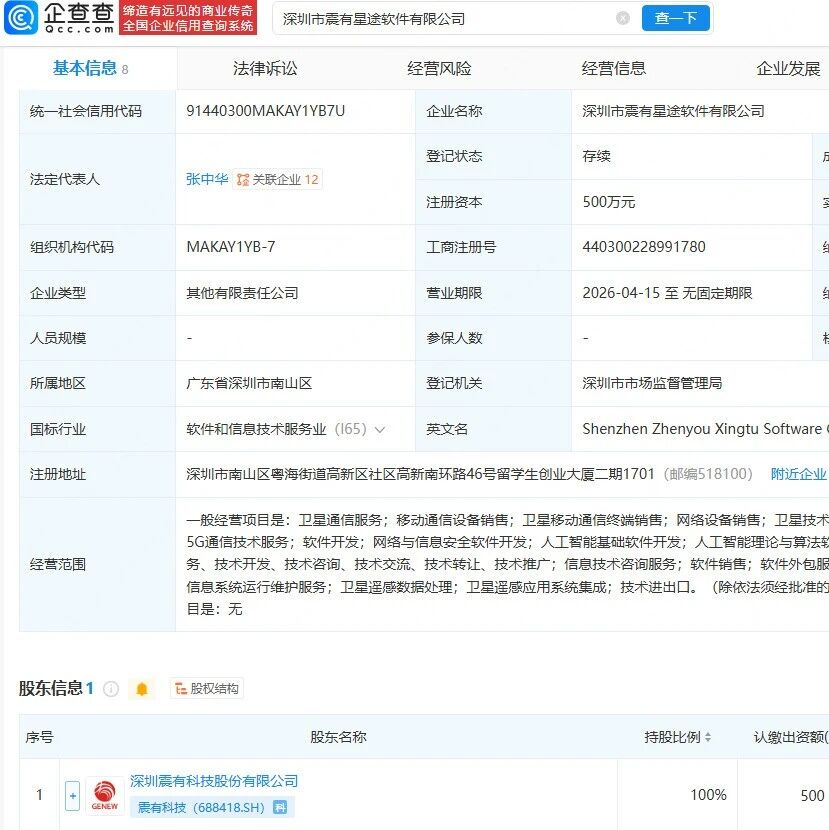This screenshot has height=830, width=829.
Task: Click the 震有科技 (688418.SH) stock tag
Action: (x=211, y=807)
